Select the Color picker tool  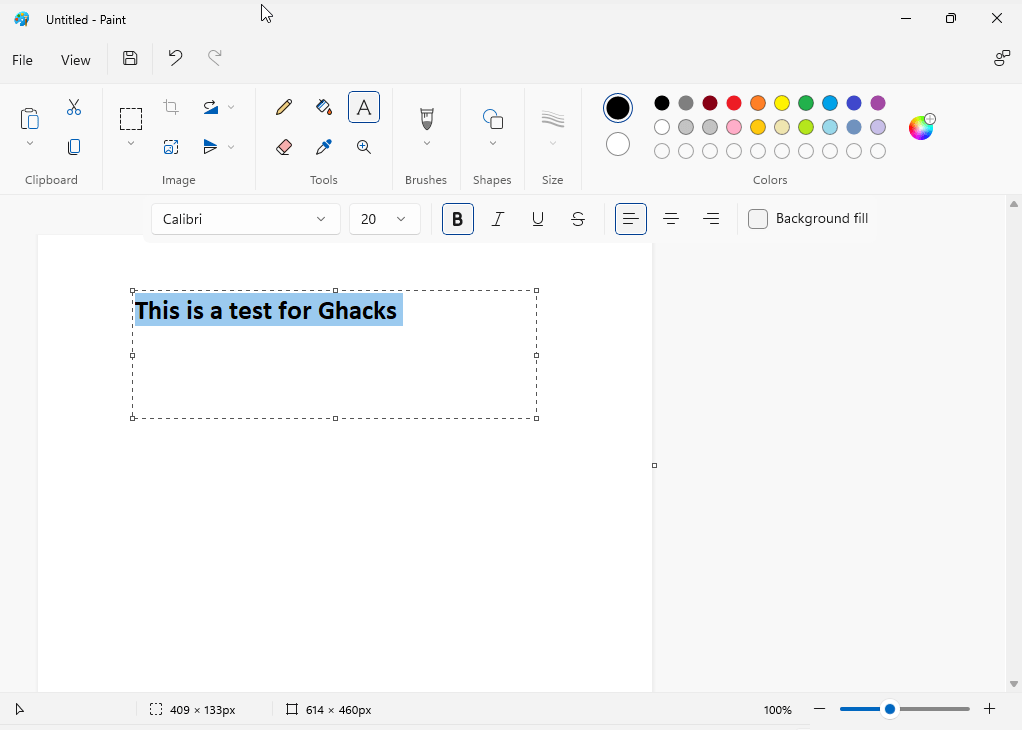323,146
